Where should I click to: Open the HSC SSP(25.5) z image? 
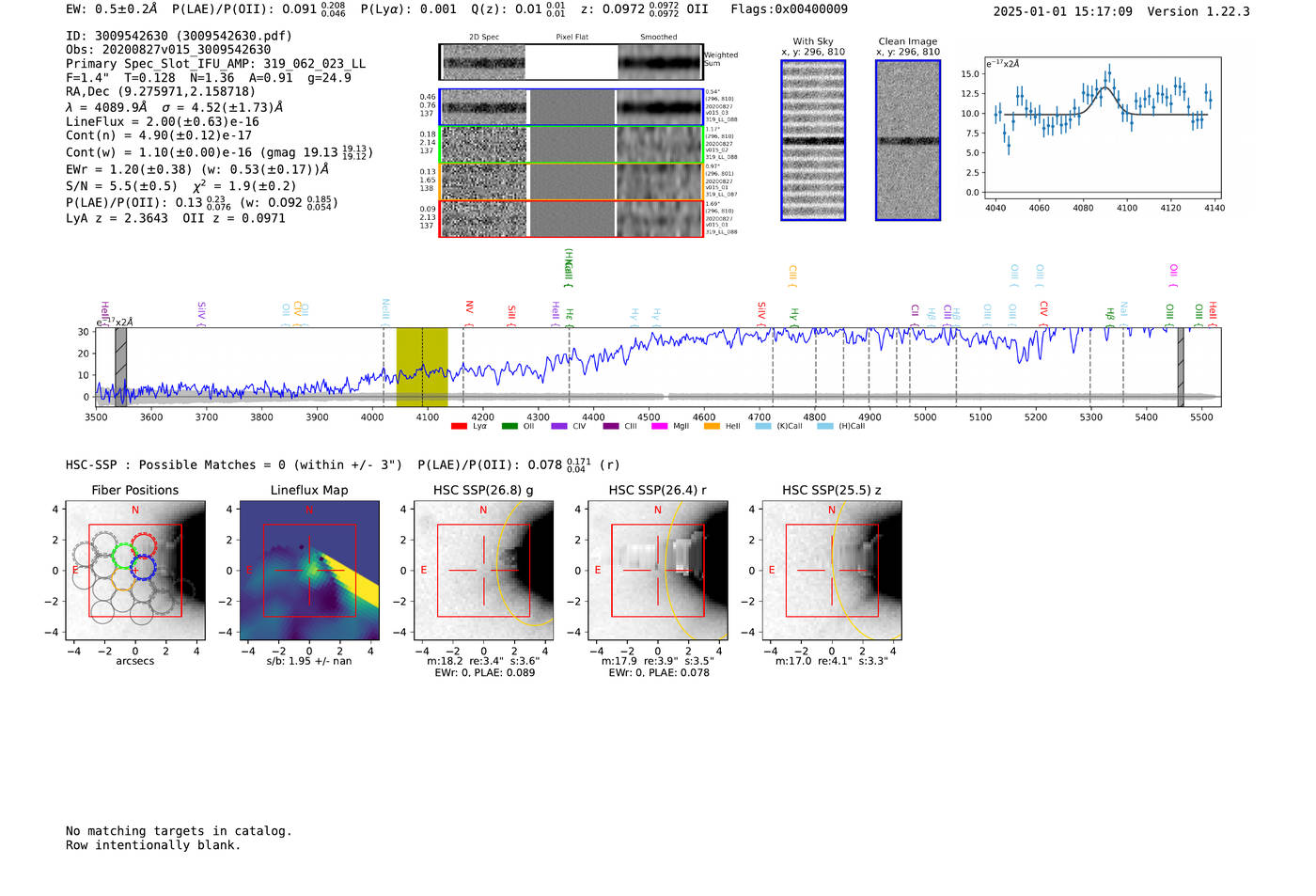(832, 571)
